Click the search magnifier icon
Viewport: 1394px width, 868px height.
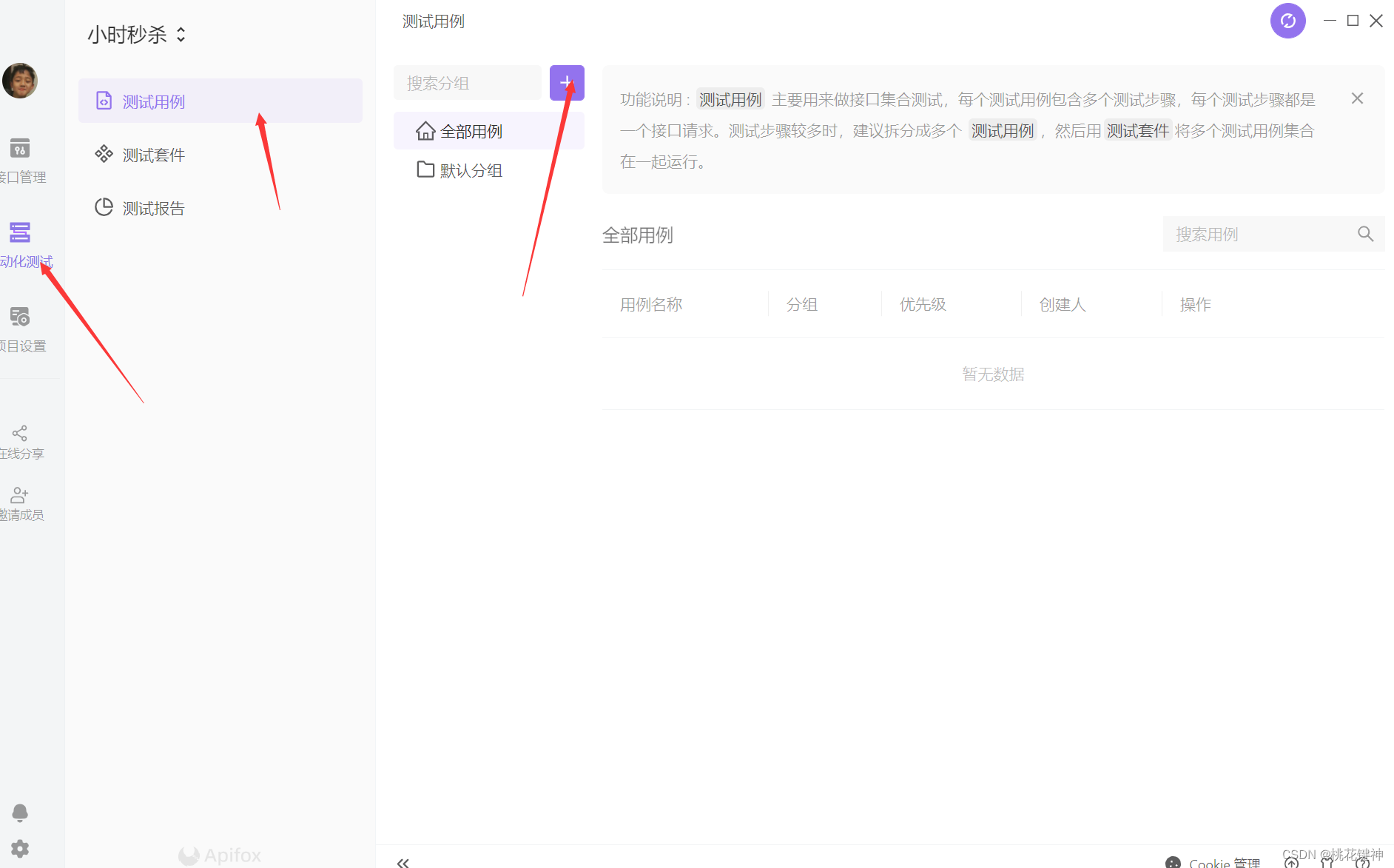1365,235
